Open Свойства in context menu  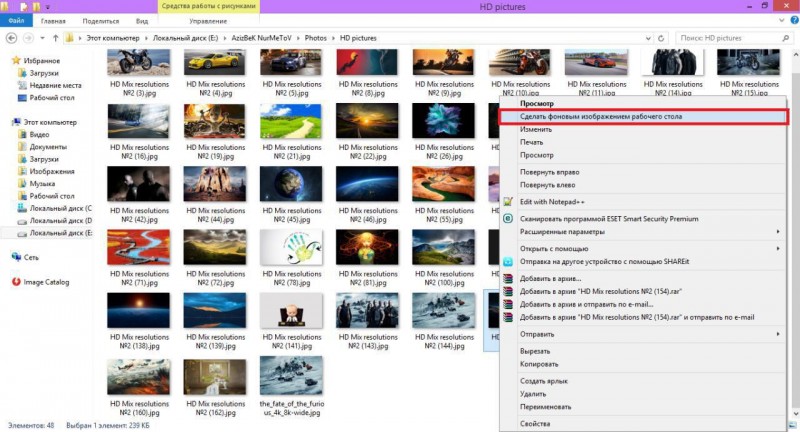pyautogui.click(x=643, y=424)
